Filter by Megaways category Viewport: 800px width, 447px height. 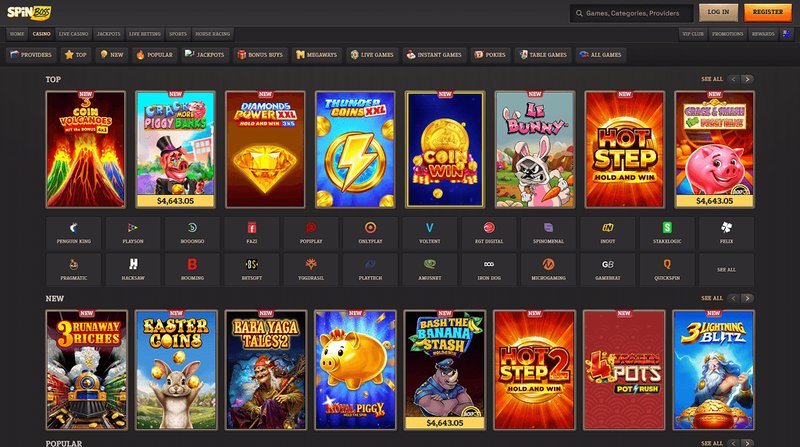click(316, 55)
